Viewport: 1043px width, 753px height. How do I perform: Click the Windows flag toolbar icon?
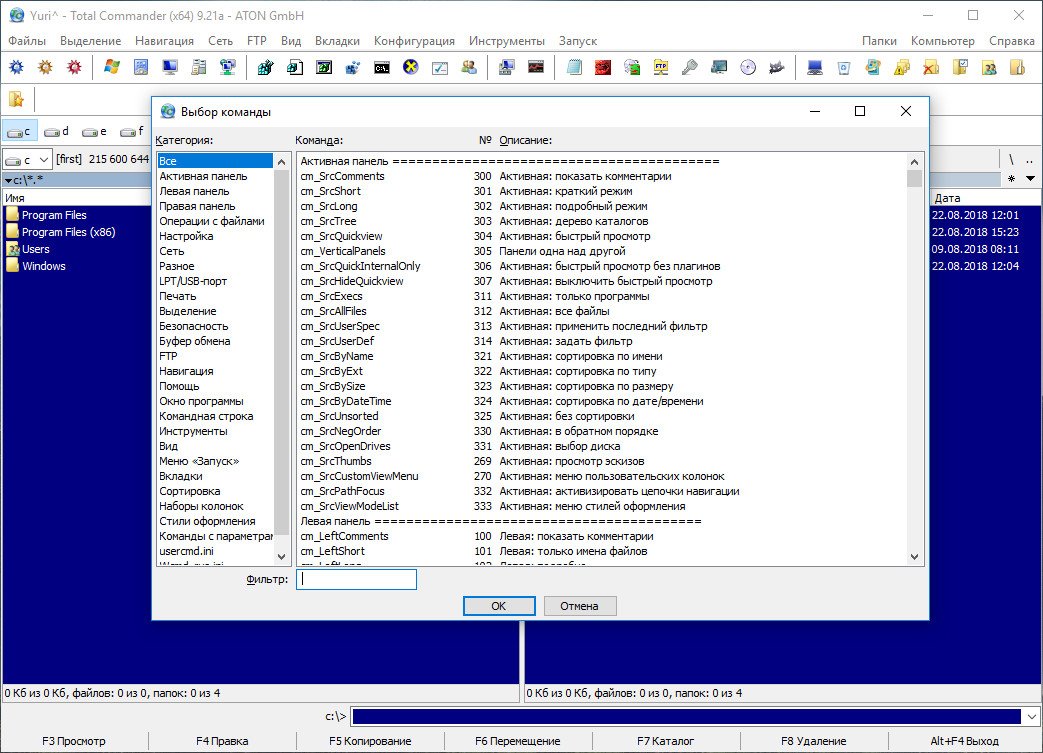pos(112,67)
